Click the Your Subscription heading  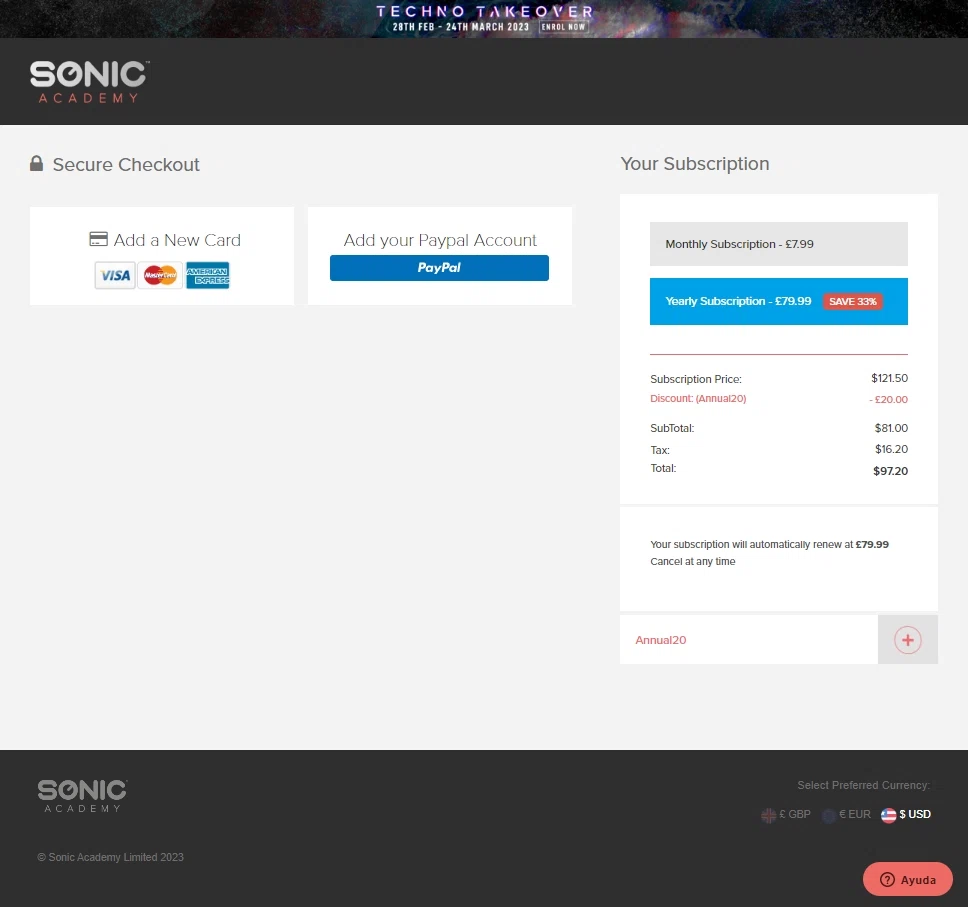coord(695,164)
